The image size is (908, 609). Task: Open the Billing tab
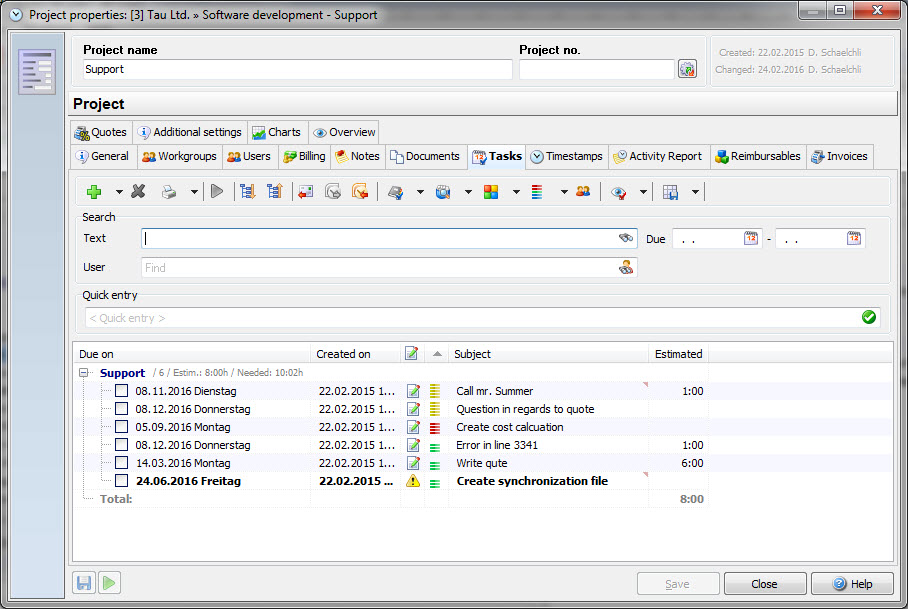(304, 157)
